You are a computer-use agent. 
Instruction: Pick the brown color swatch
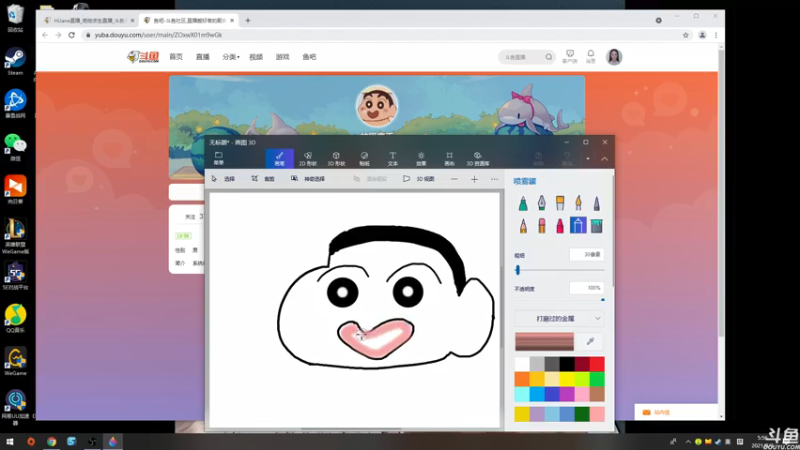(x=597, y=394)
